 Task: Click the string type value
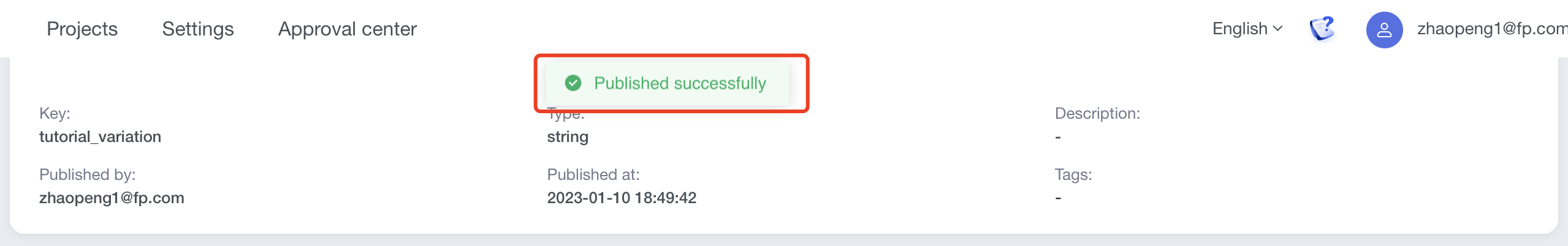pos(568,136)
